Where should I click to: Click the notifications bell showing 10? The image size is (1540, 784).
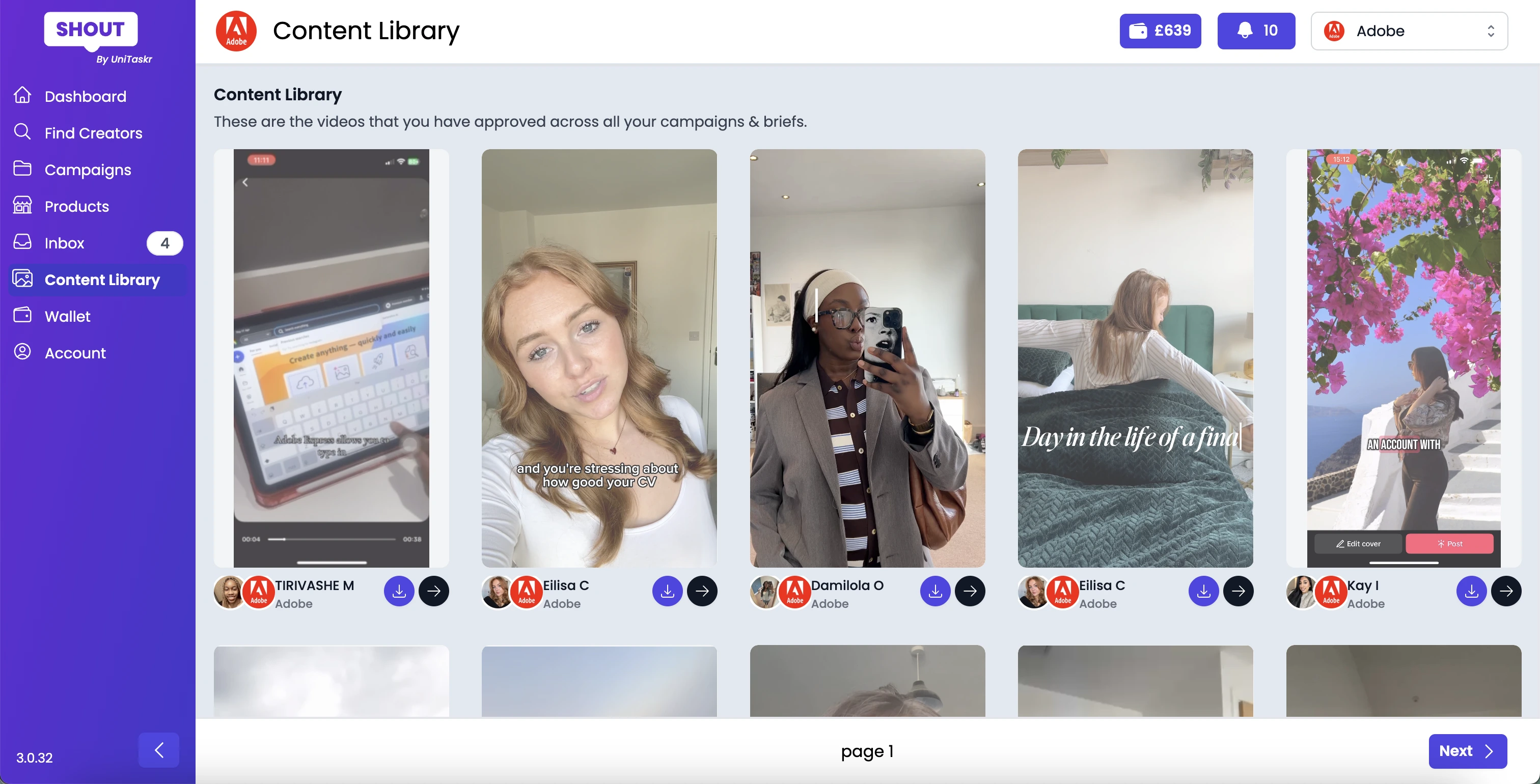[1256, 31]
